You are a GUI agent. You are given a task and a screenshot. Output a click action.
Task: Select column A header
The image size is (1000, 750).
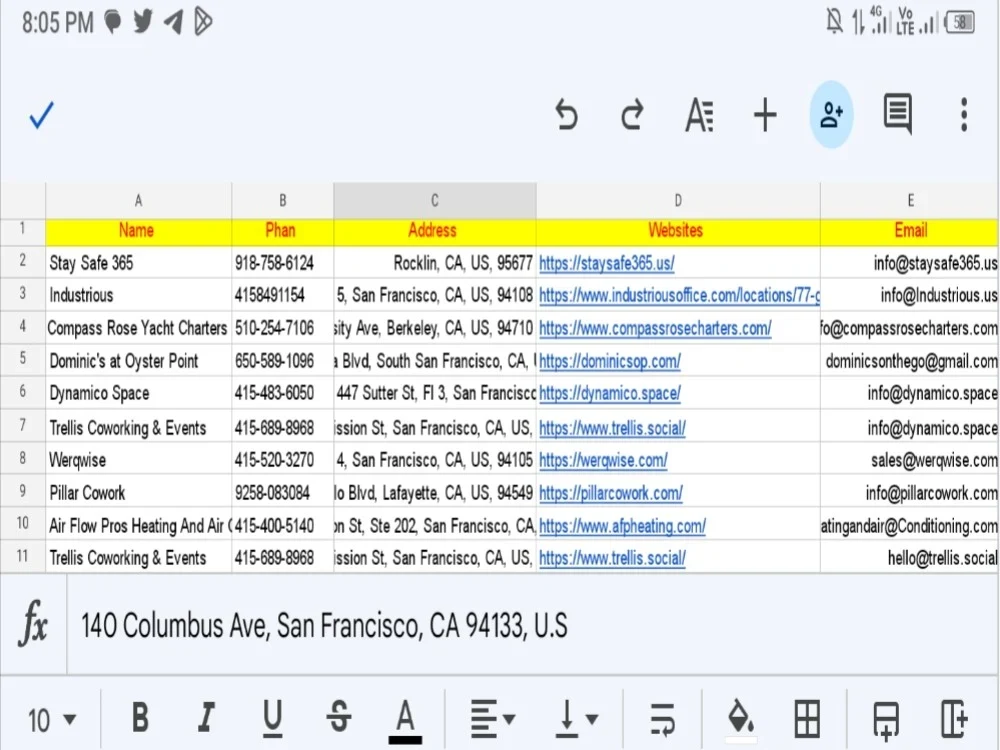click(138, 200)
